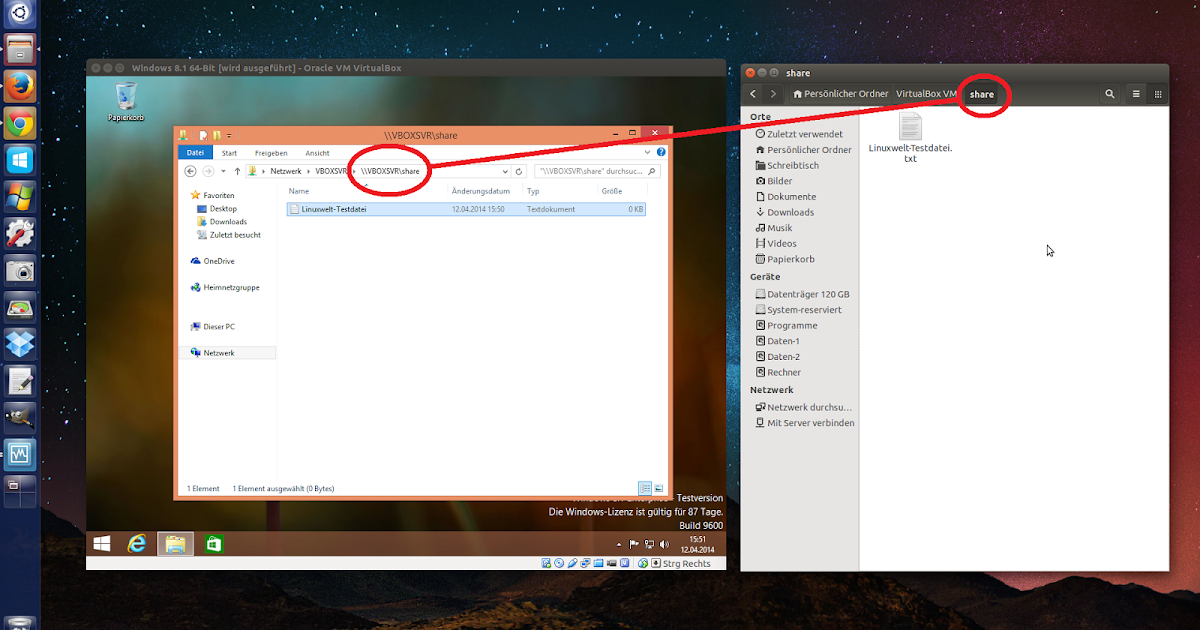Open Firefox from the Ubuntu launcher
This screenshot has height=630, width=1200.
coord(20,86)
